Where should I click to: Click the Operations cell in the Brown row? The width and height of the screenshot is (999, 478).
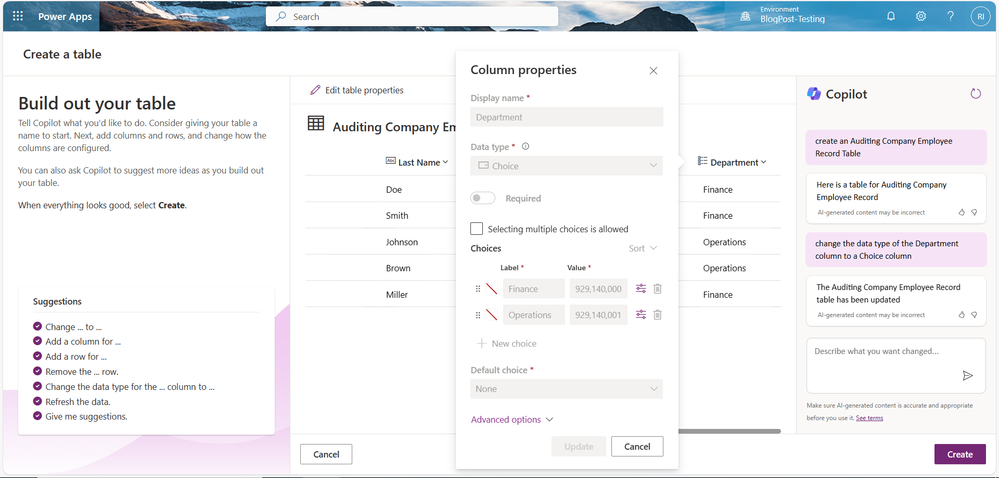pos(724,268)
